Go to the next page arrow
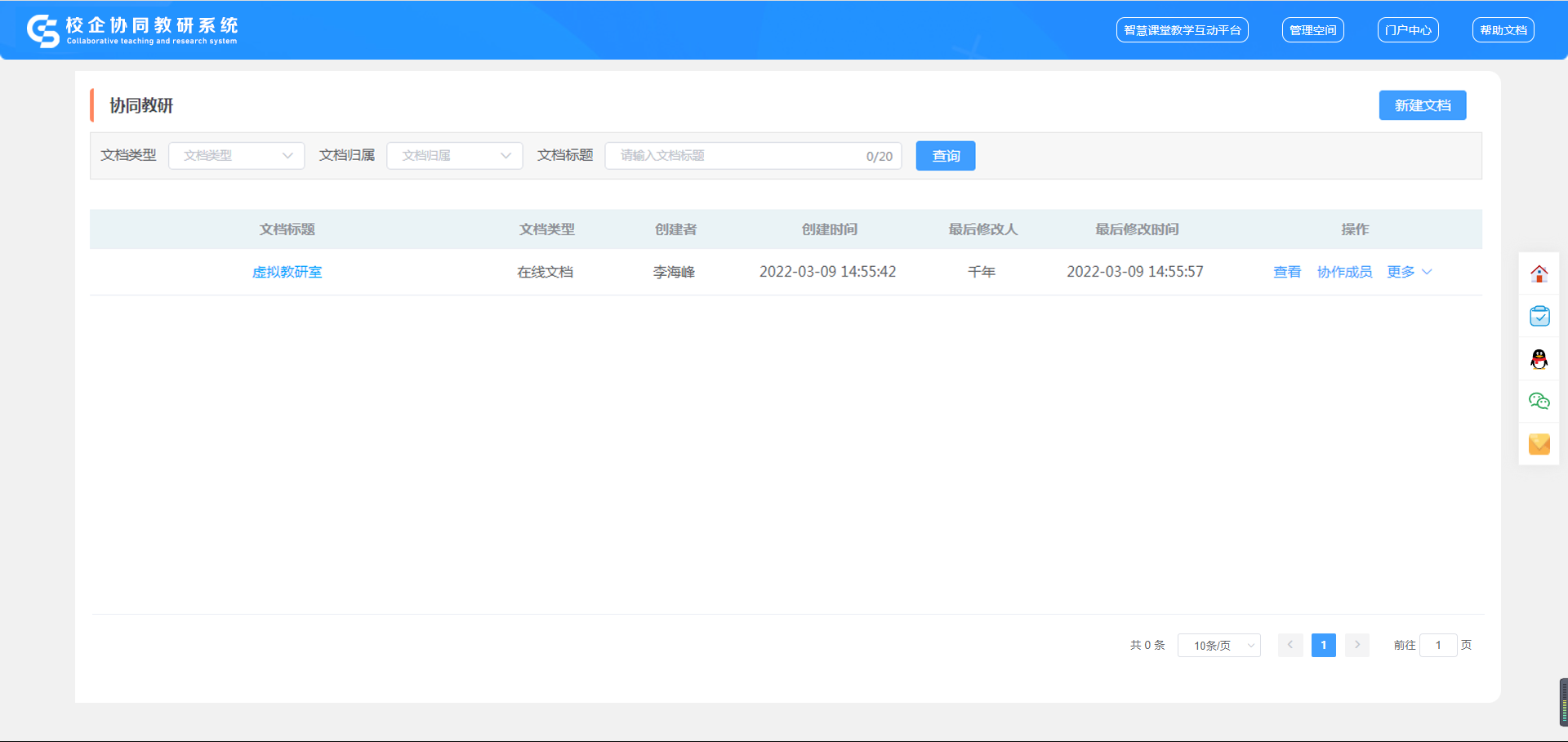Viewport: 1568px width, 742px height. [1357, 645]
